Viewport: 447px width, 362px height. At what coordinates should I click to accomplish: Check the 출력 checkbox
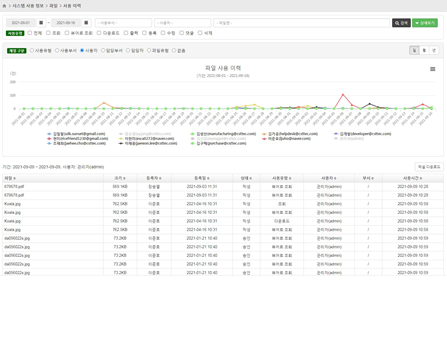click(x=126, y=33)
